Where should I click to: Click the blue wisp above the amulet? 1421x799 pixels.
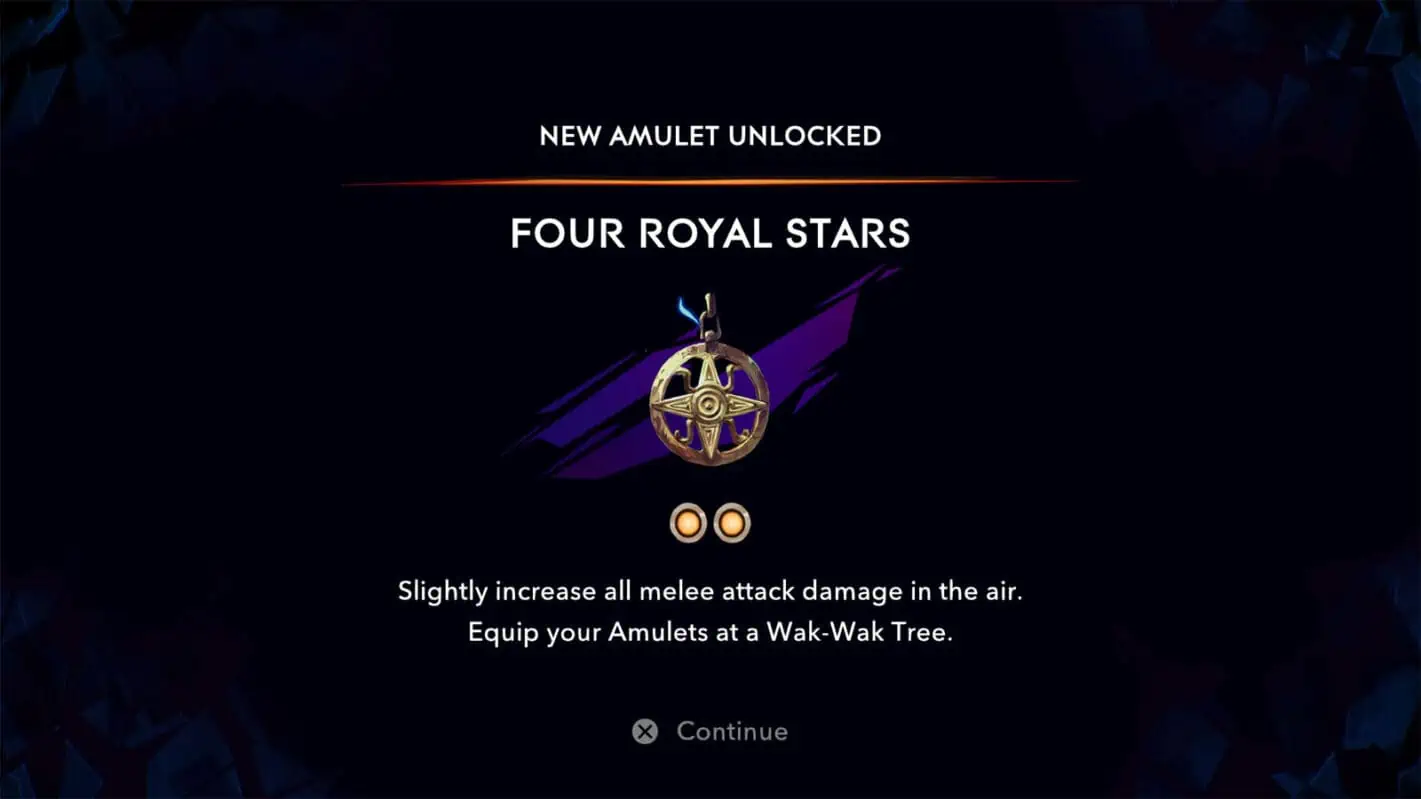point(687,310)
